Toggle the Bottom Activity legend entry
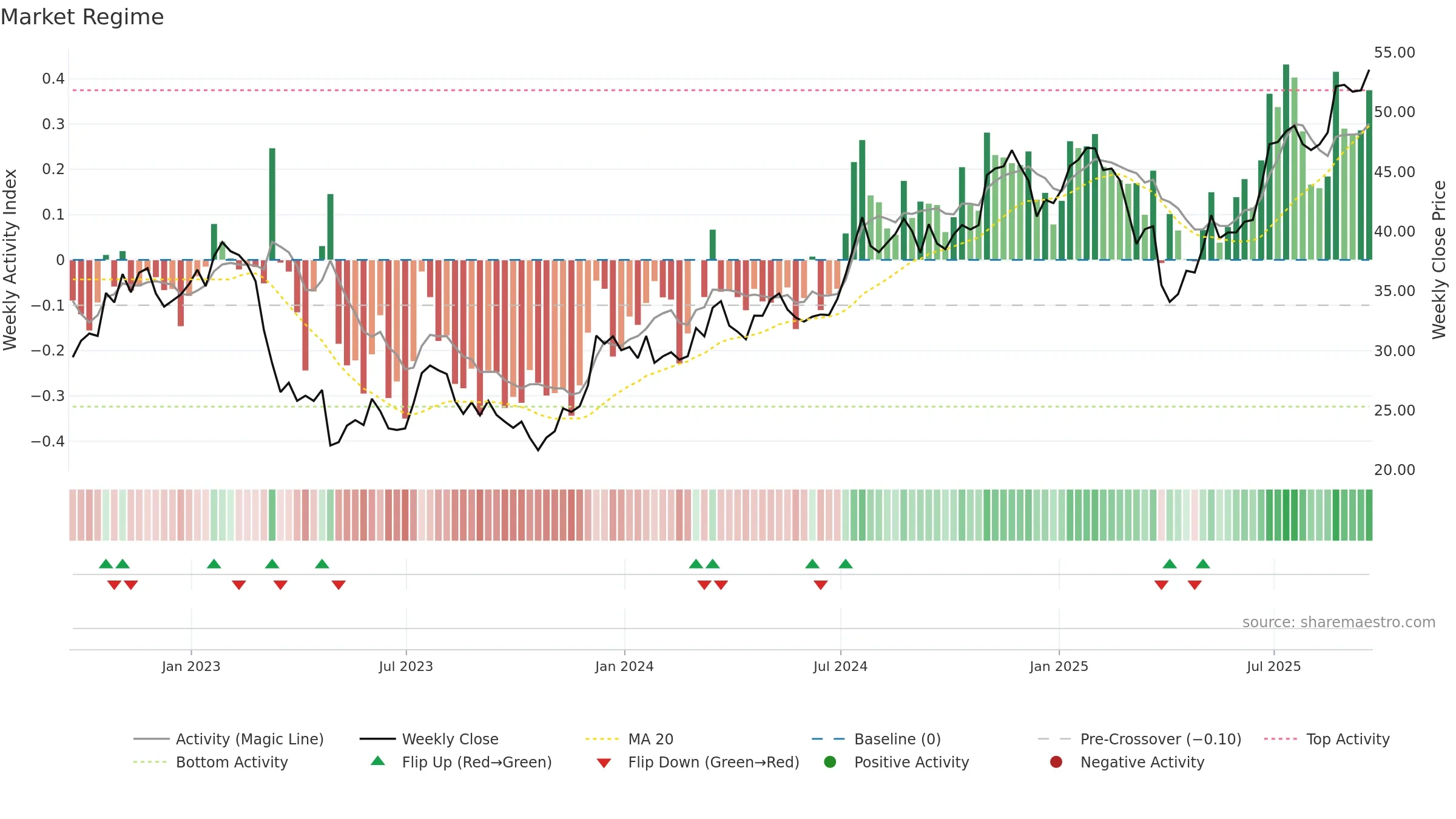This screenshot has height=819, width=1456. click(x=211, y=762)
